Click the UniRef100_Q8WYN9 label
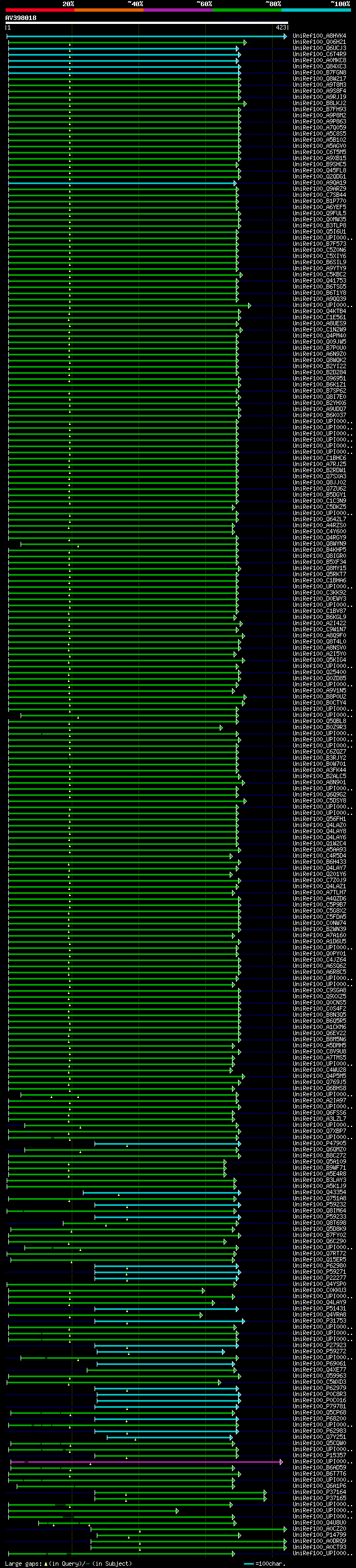356x1568 pixels. point(319,543)
